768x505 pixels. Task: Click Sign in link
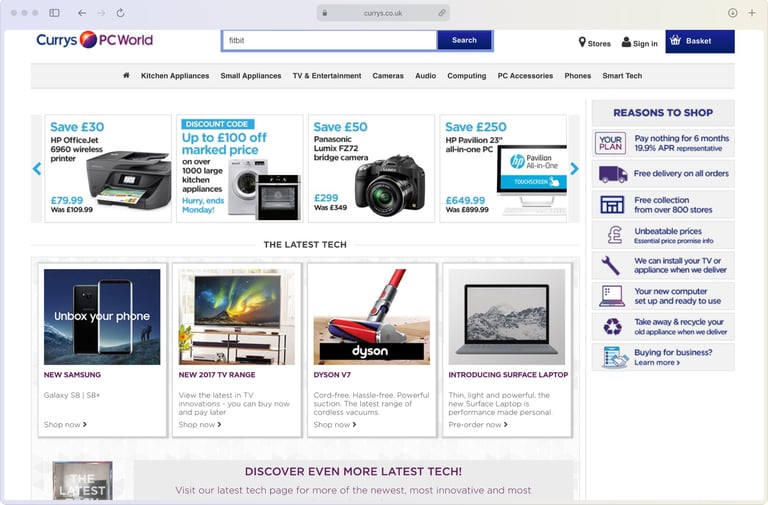coord(645,44)
